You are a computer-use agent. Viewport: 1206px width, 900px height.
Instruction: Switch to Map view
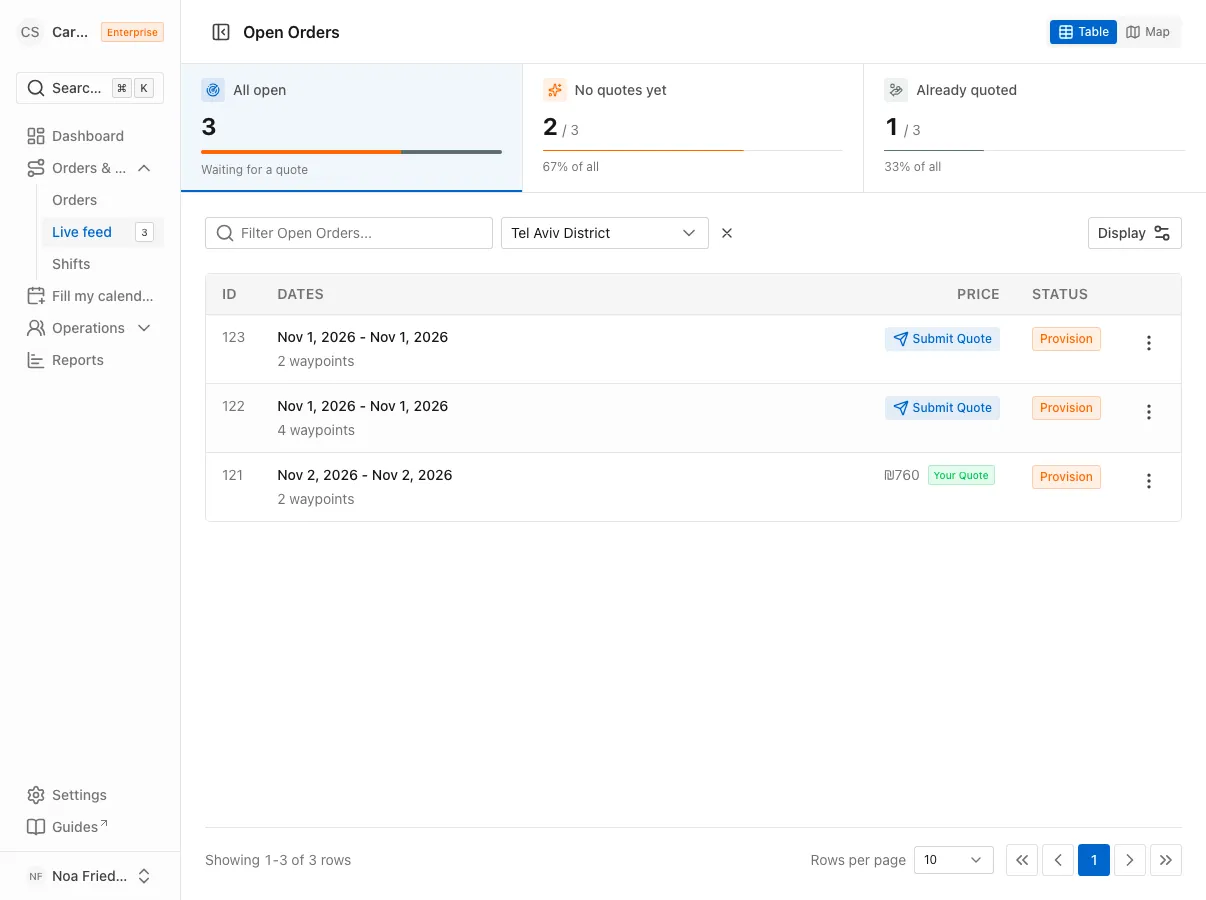[x=1148, y=32]
